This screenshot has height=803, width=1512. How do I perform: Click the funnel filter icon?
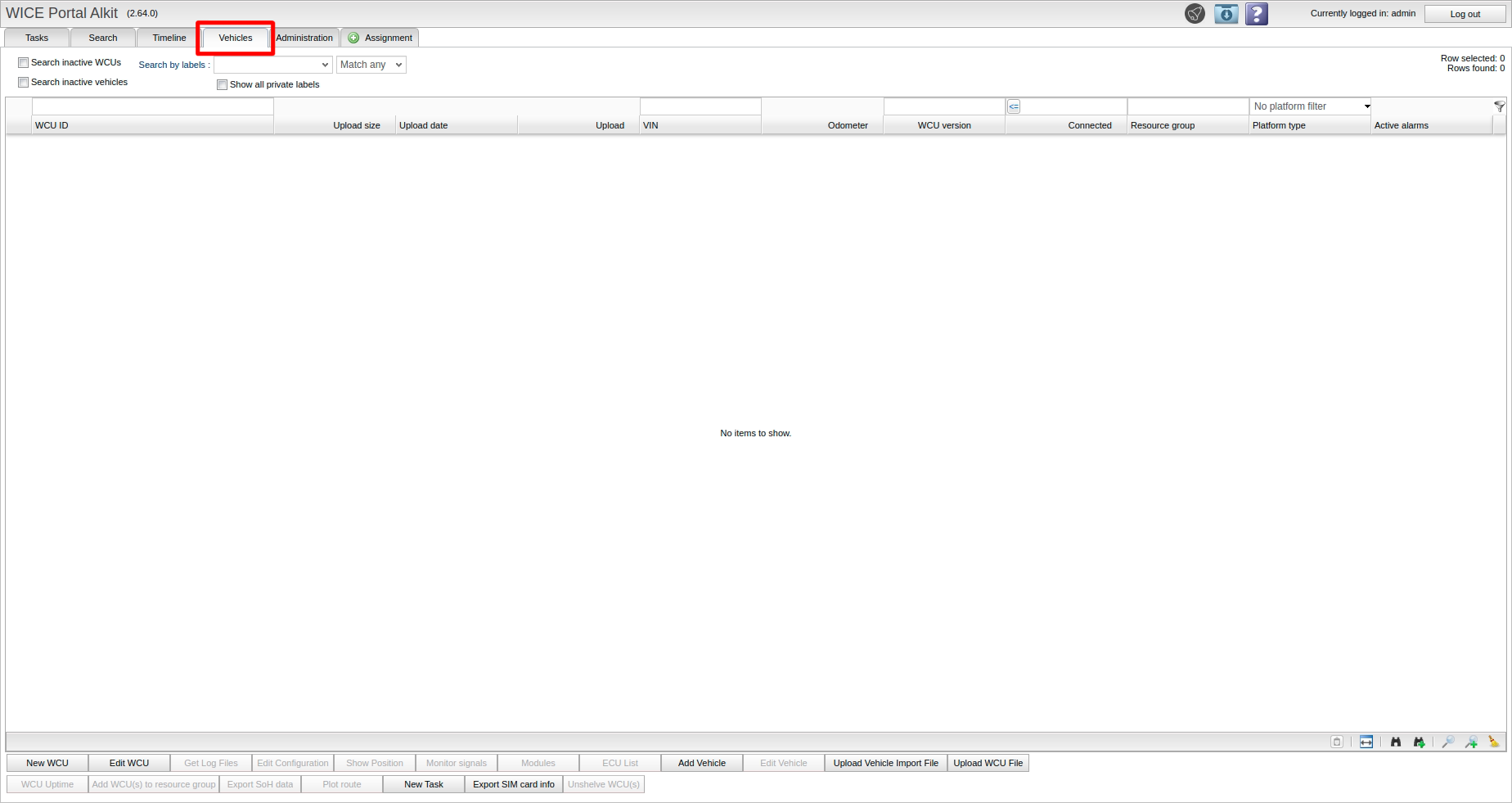1499,106
